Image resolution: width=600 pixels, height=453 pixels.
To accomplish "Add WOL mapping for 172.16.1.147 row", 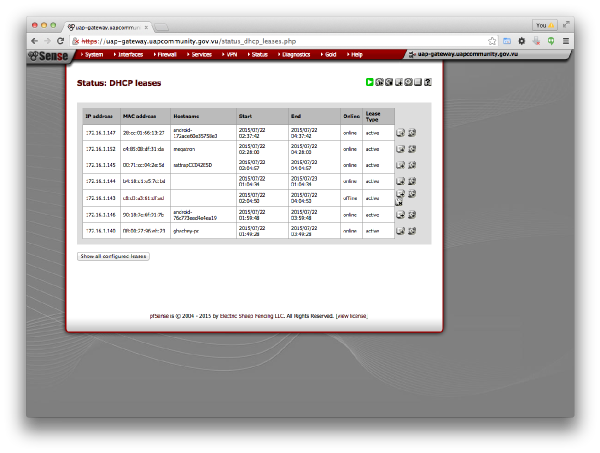I will coord(412,133).
